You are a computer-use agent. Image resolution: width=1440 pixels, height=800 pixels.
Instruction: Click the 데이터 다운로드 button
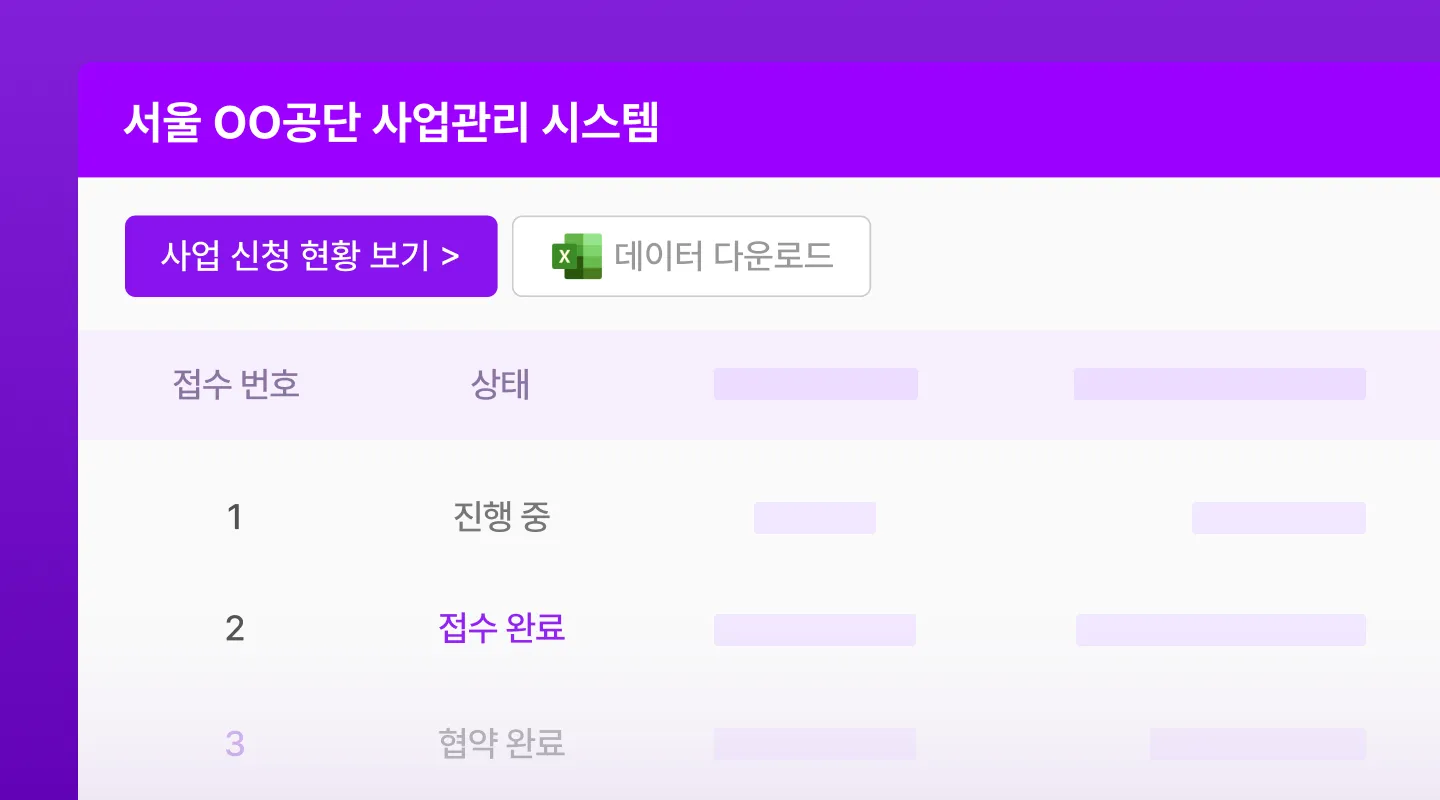coord(692,256)
